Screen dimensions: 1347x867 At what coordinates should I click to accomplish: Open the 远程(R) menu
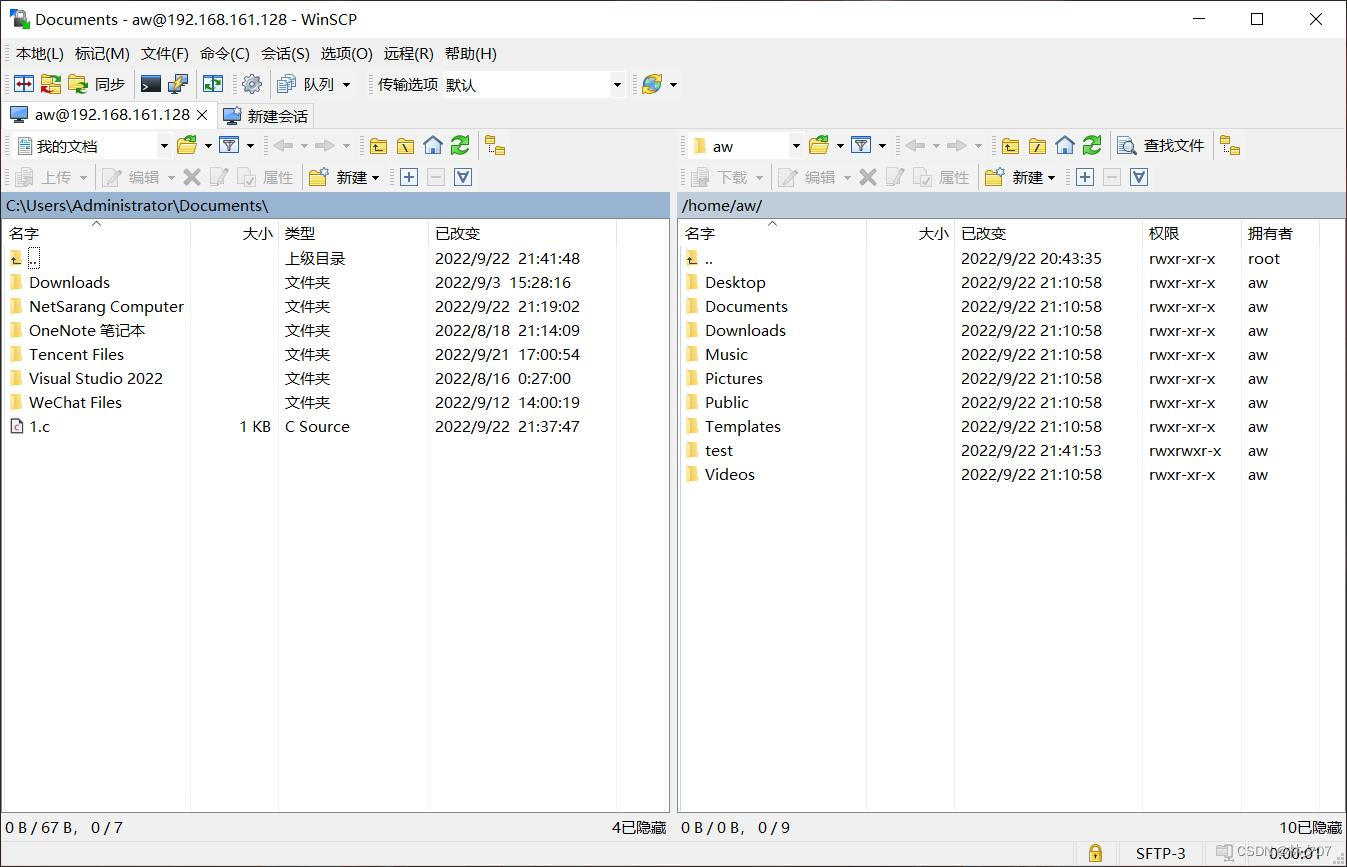coord(408,54)
